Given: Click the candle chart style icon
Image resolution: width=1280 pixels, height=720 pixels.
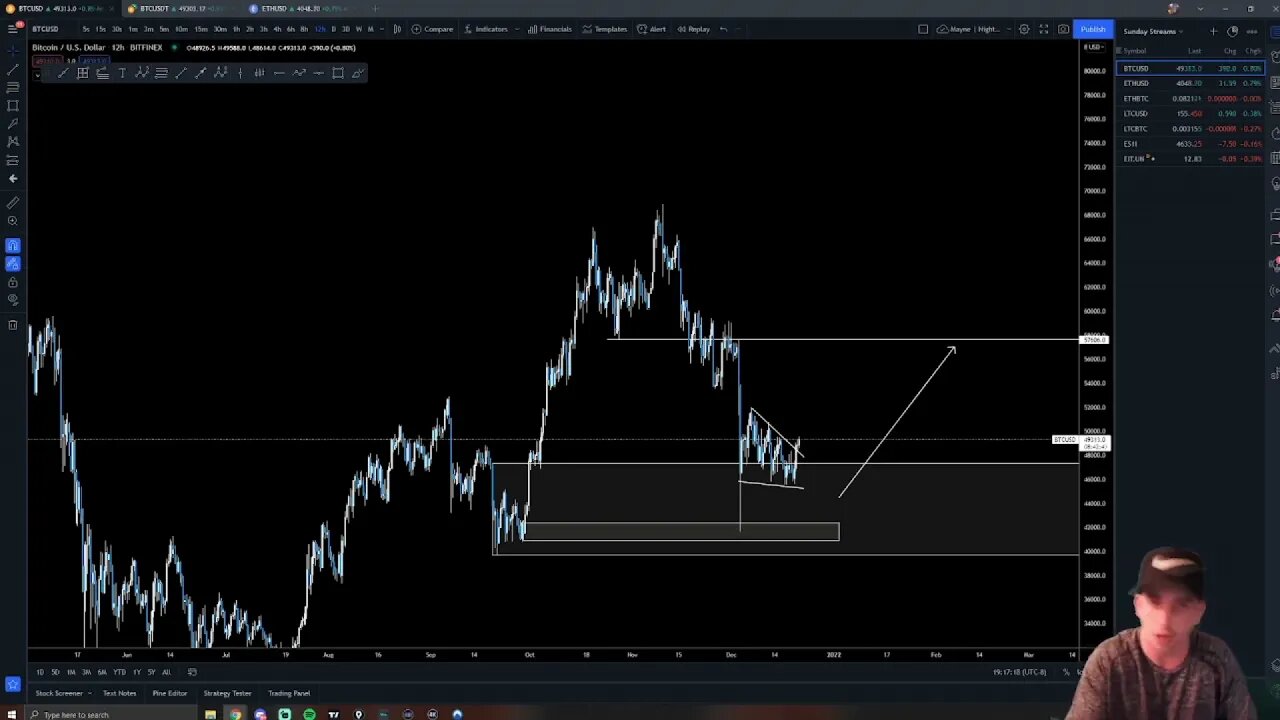Looking at the screenshot, I should 397,29.
